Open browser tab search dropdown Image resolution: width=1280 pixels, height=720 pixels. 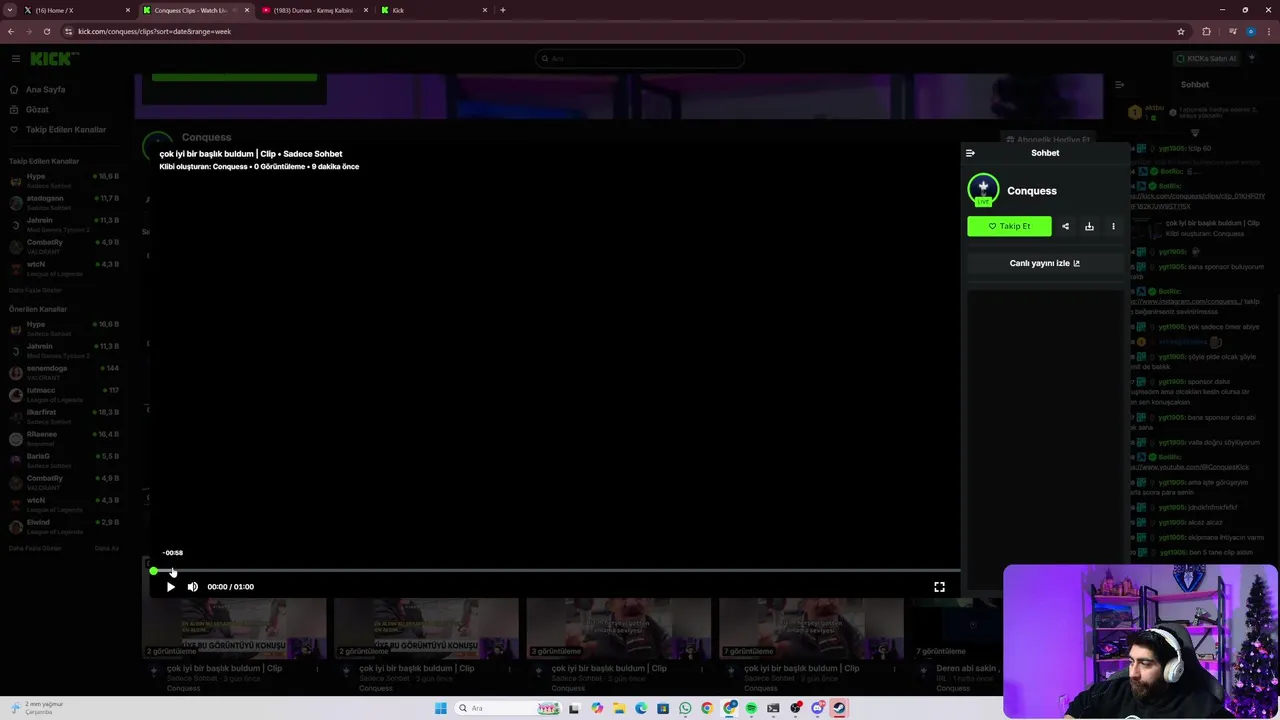(10, 10)
